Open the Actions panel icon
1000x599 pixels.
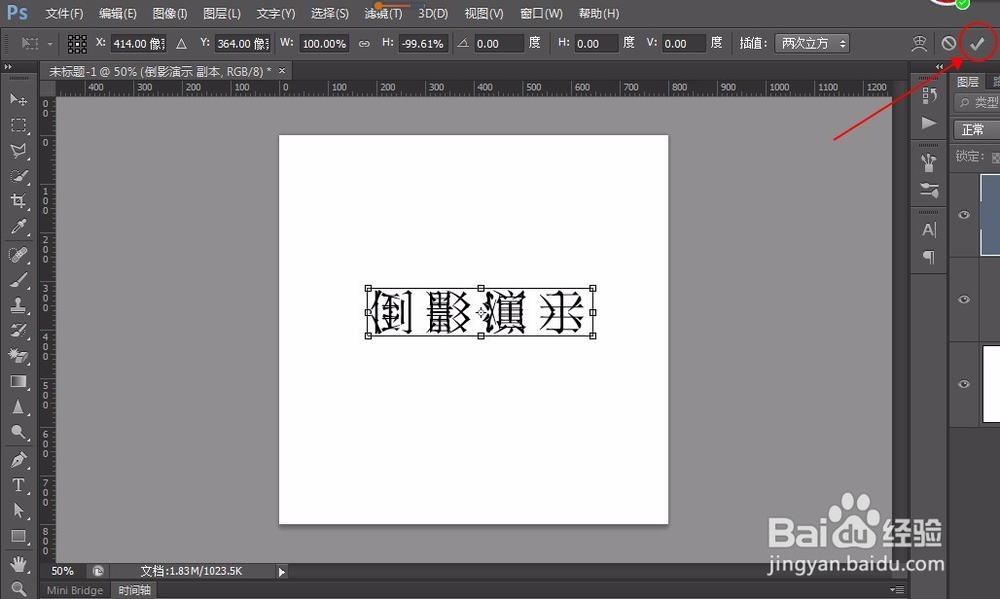pos(929,122)
